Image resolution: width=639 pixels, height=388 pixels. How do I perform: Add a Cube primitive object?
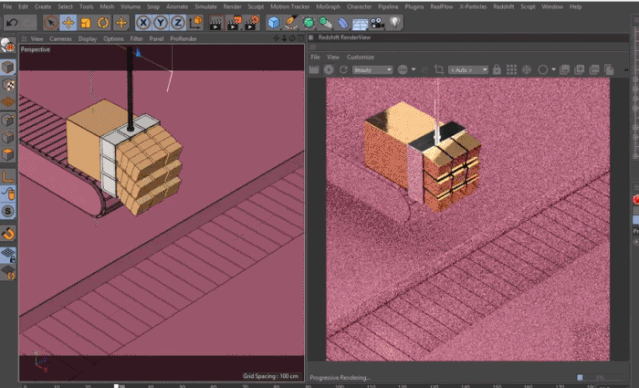coord(273,22)
